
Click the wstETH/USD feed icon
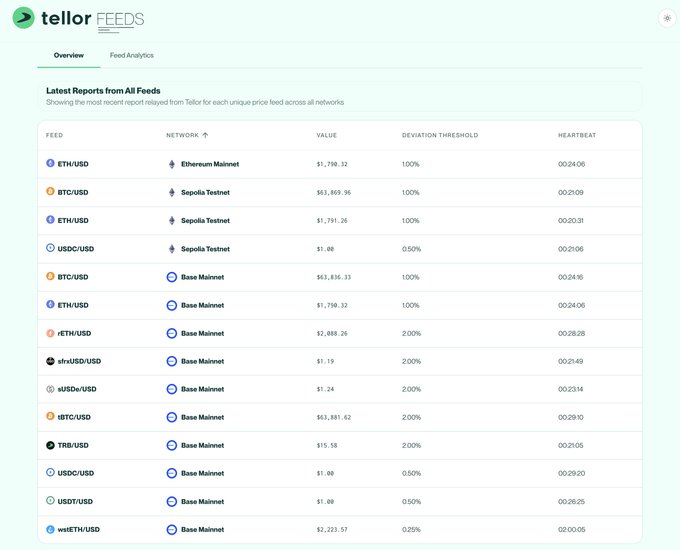pos(50,529)
